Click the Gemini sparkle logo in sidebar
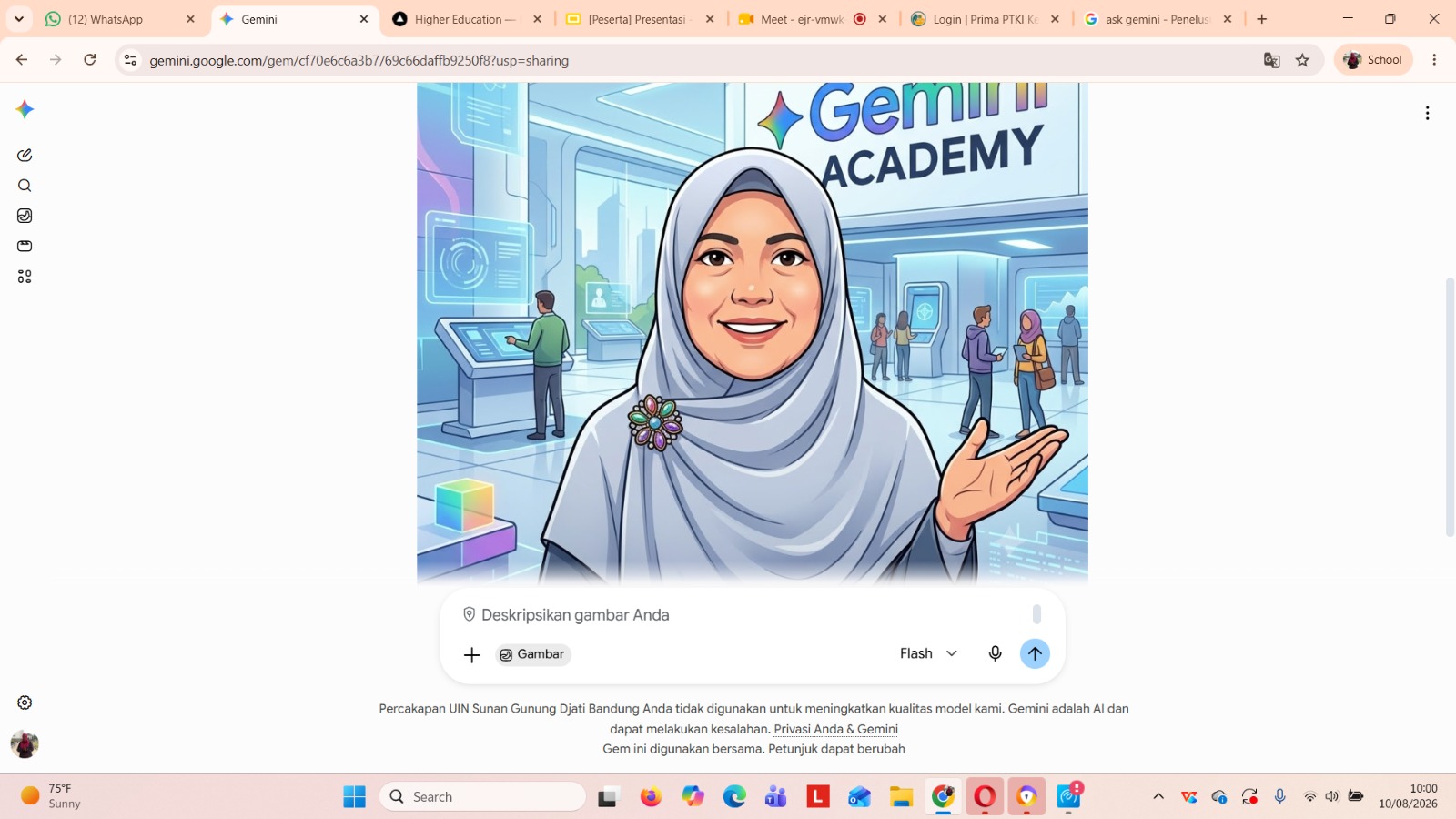 point(25,109)
